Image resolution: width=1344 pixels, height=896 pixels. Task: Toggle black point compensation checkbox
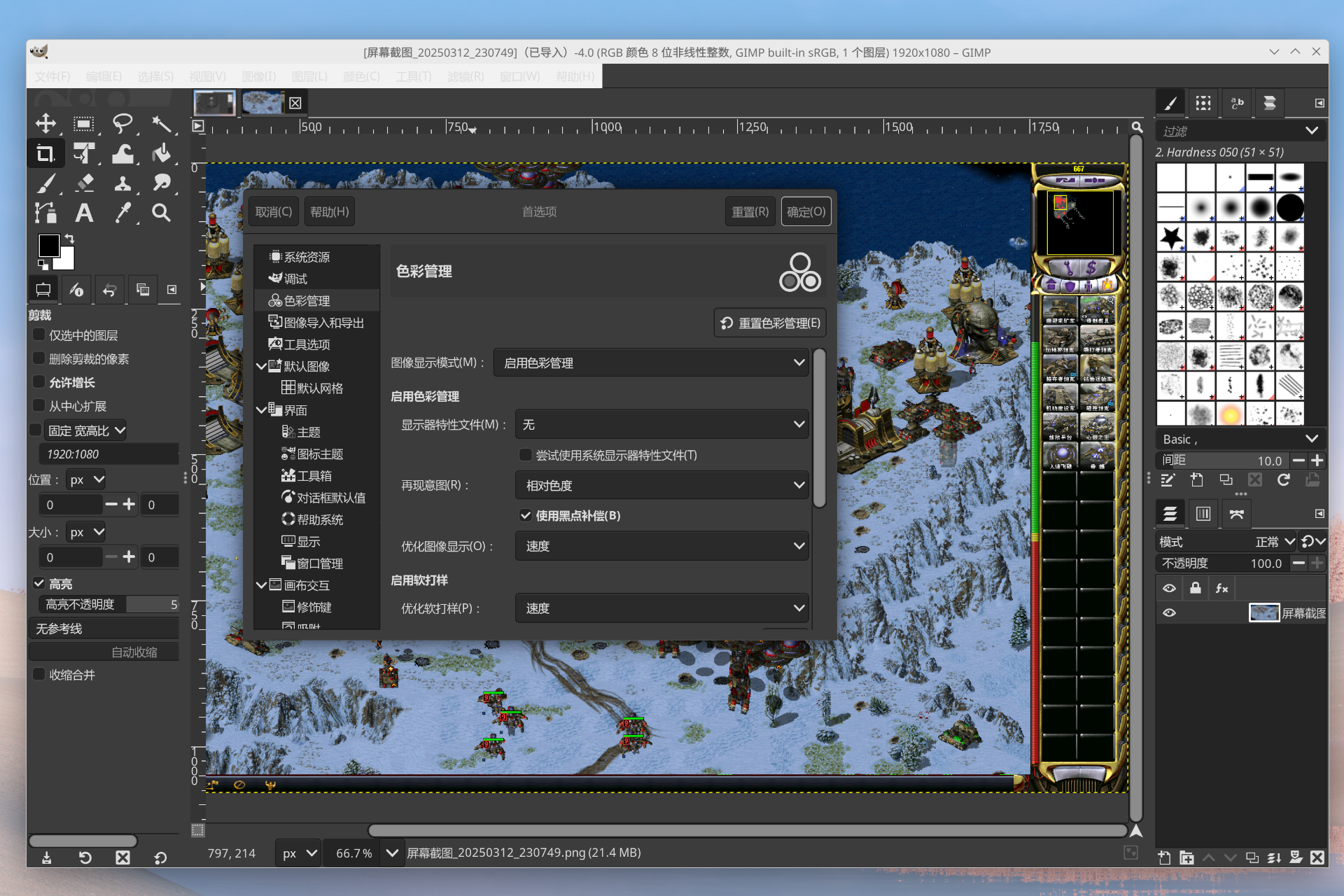tap(525, 515)
